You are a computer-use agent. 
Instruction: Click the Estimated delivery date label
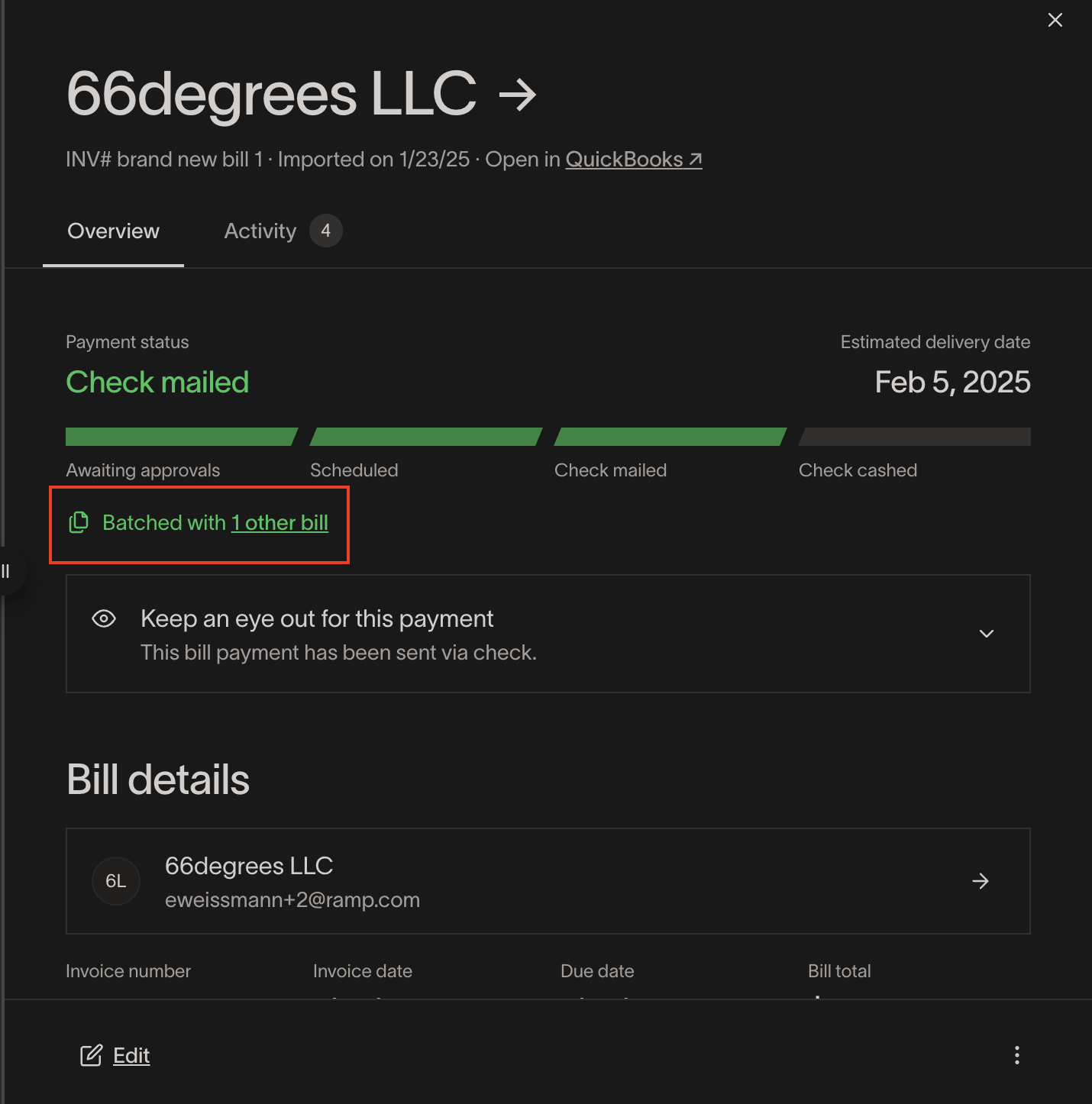point(935,342)
